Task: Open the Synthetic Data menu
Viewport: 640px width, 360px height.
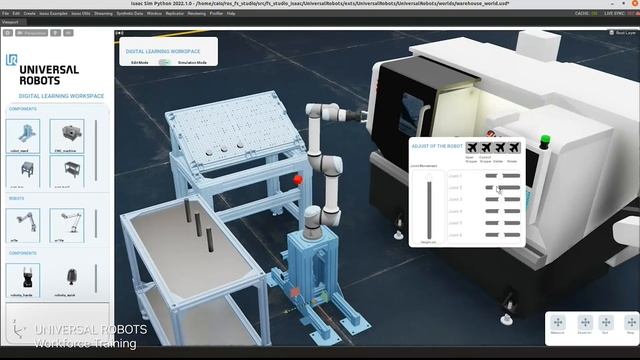Action: pyautogui.click(x=130, y=13)
